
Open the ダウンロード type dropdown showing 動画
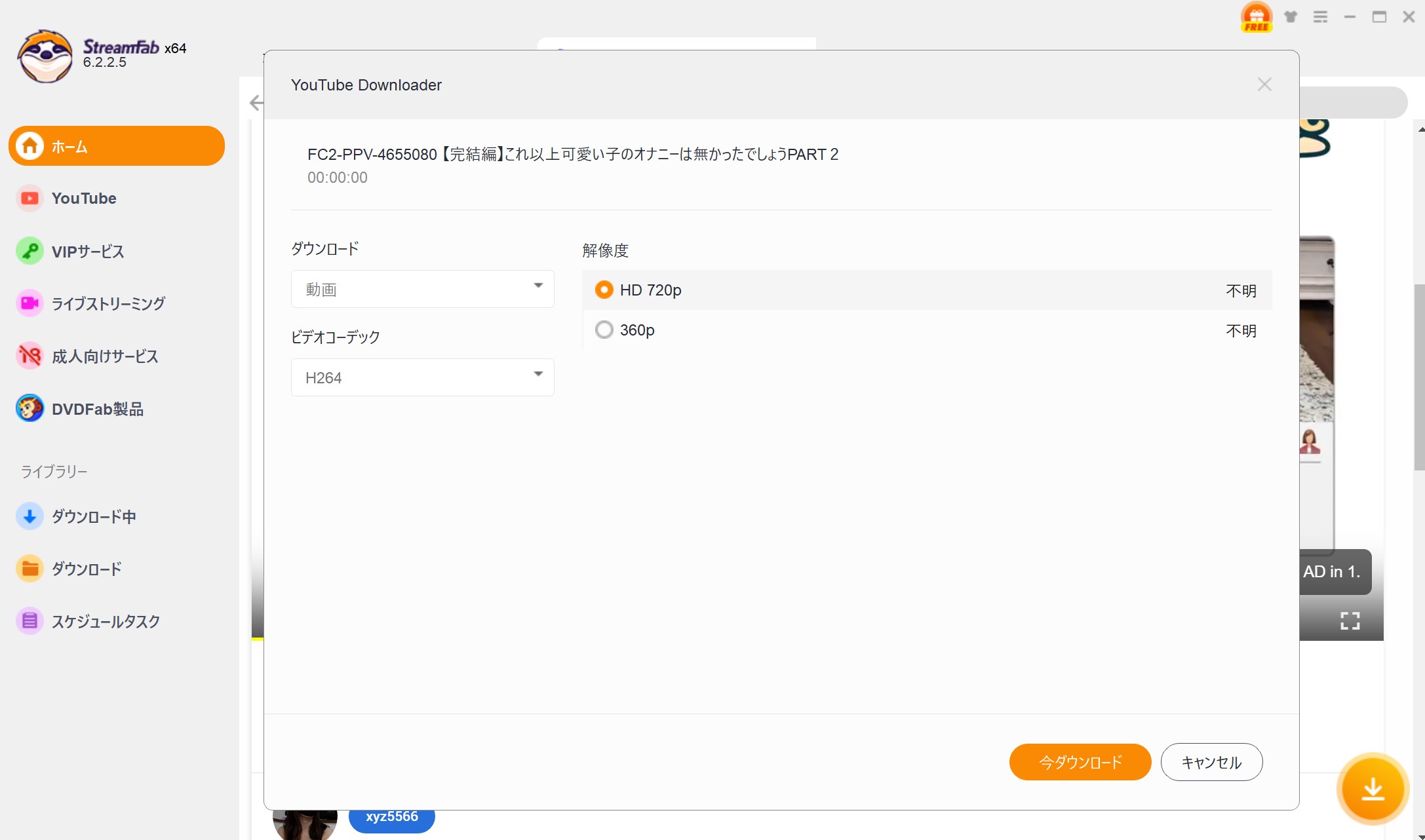(x=422, y=288)
